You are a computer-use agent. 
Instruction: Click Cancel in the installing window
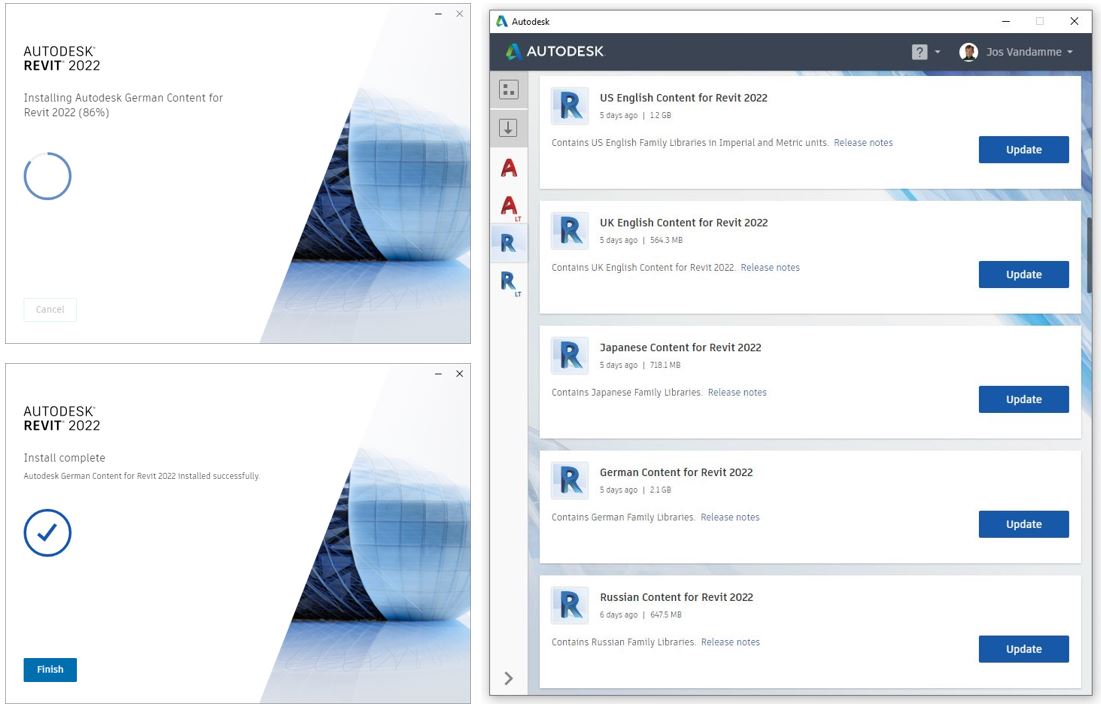[50, 310]
